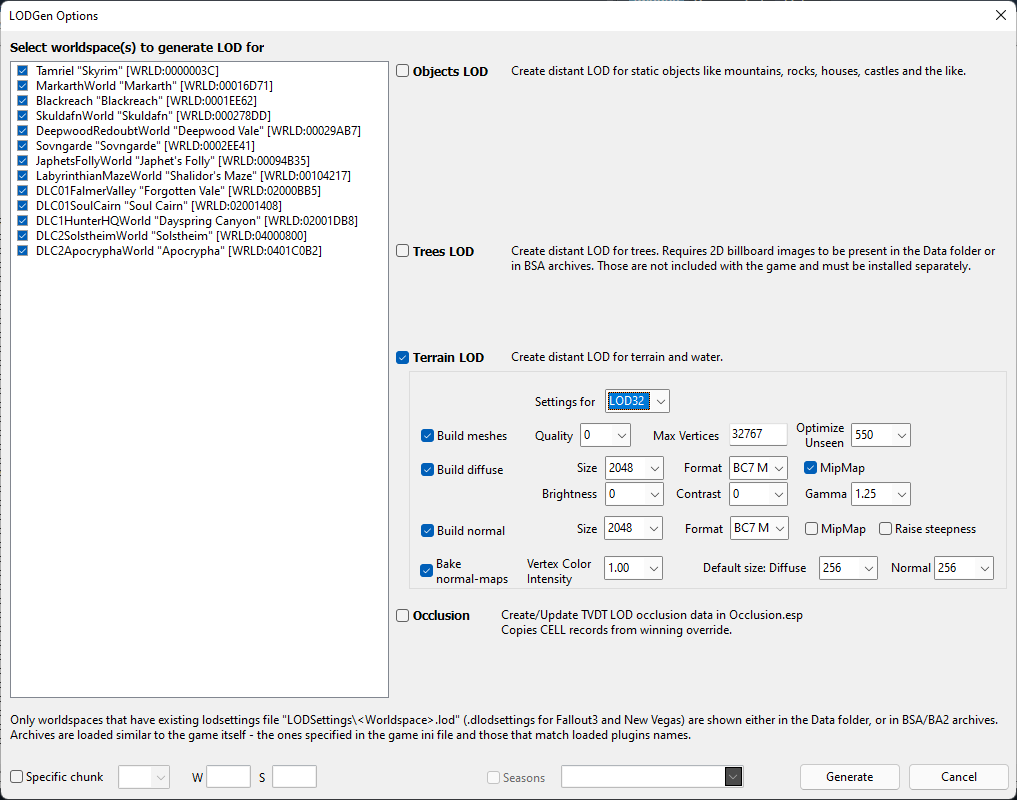Viewport: 1017px width, 800px height.
Task: Toggle the Sovngarde worldspace checkbox
Action: [x=23, y=146]
